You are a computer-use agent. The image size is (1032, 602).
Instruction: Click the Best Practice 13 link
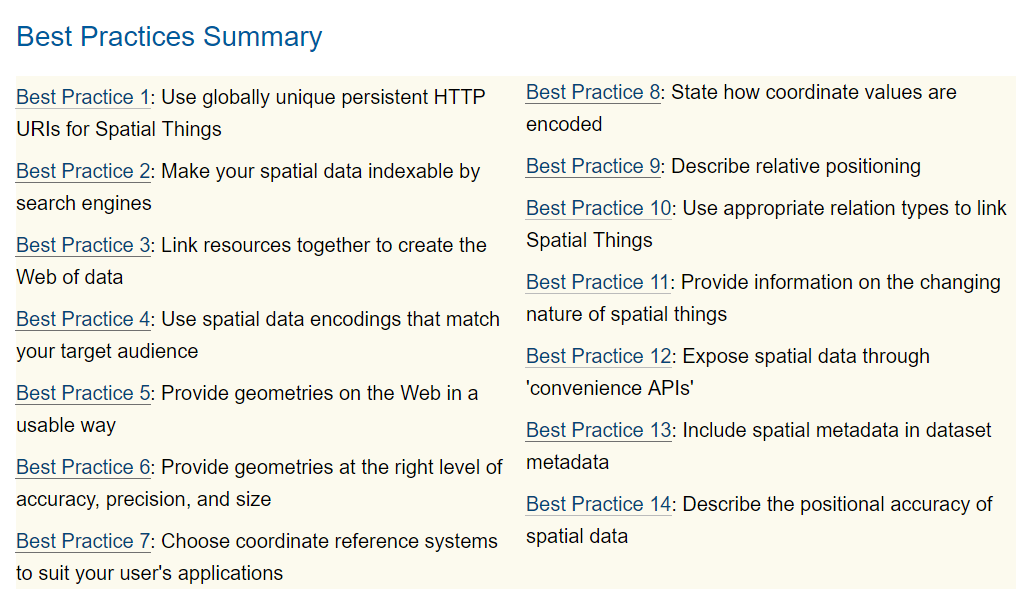[x=598, y=430]
